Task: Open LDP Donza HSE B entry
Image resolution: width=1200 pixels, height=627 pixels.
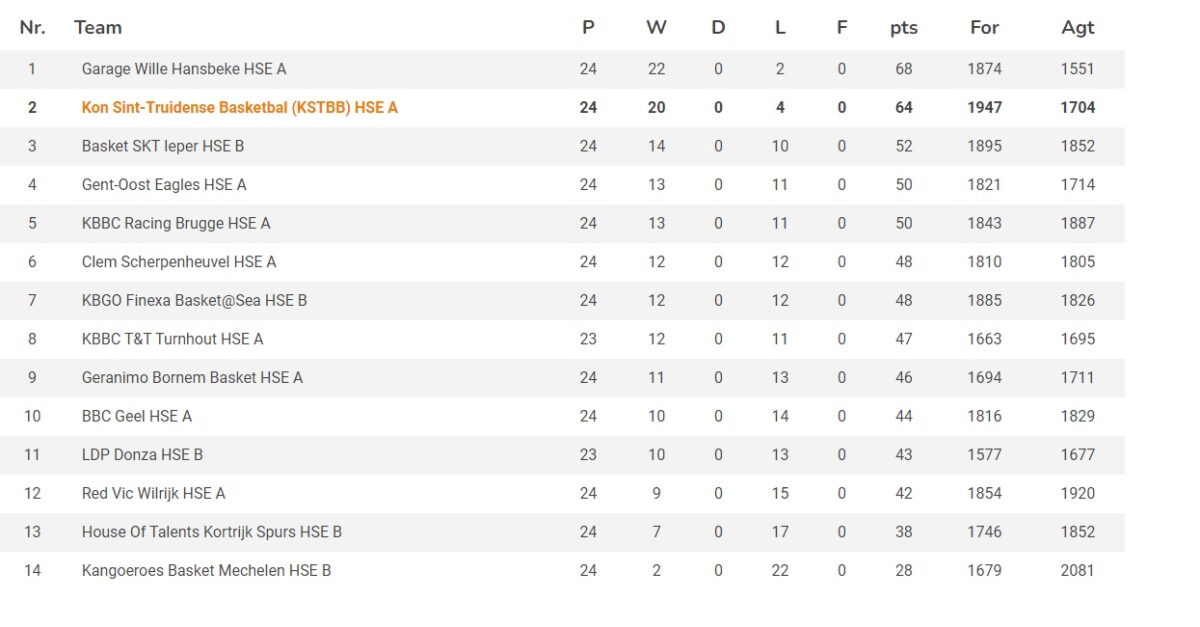Action: click(142, 455)
